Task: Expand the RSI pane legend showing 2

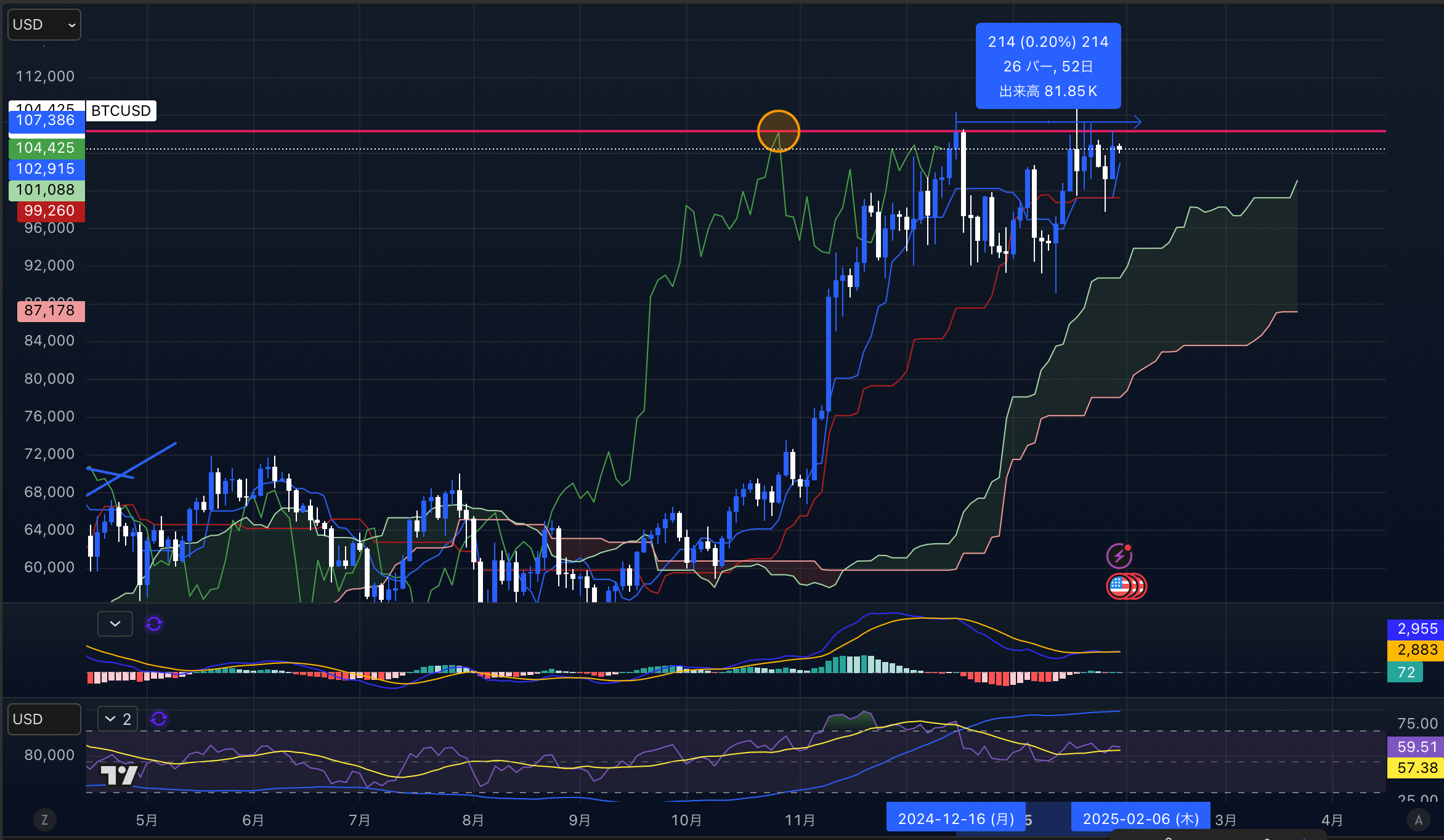Action: pos(118,719)
